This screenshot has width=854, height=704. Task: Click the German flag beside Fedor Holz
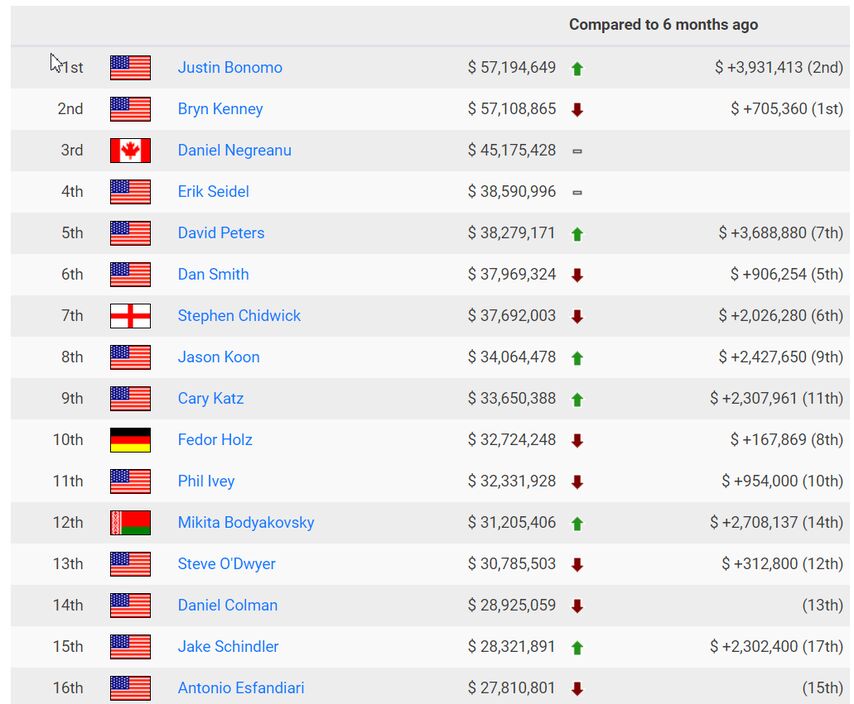coord(130,440)
